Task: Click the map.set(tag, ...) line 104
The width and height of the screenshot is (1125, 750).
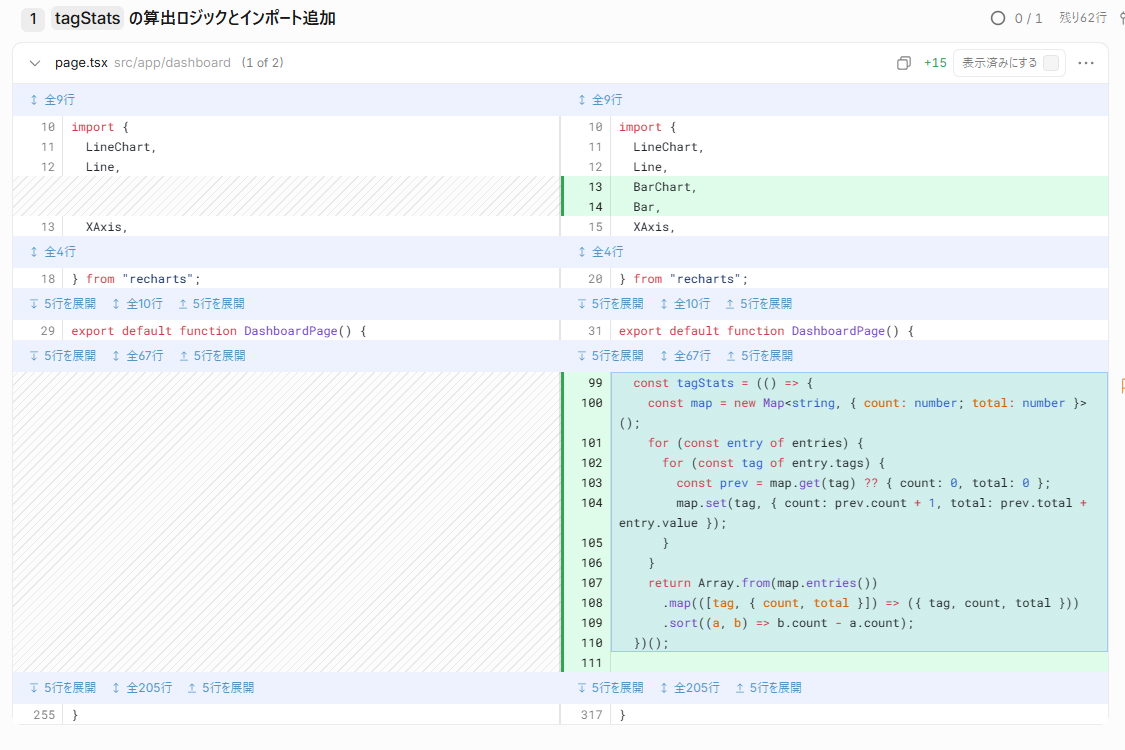Action: 852,513
